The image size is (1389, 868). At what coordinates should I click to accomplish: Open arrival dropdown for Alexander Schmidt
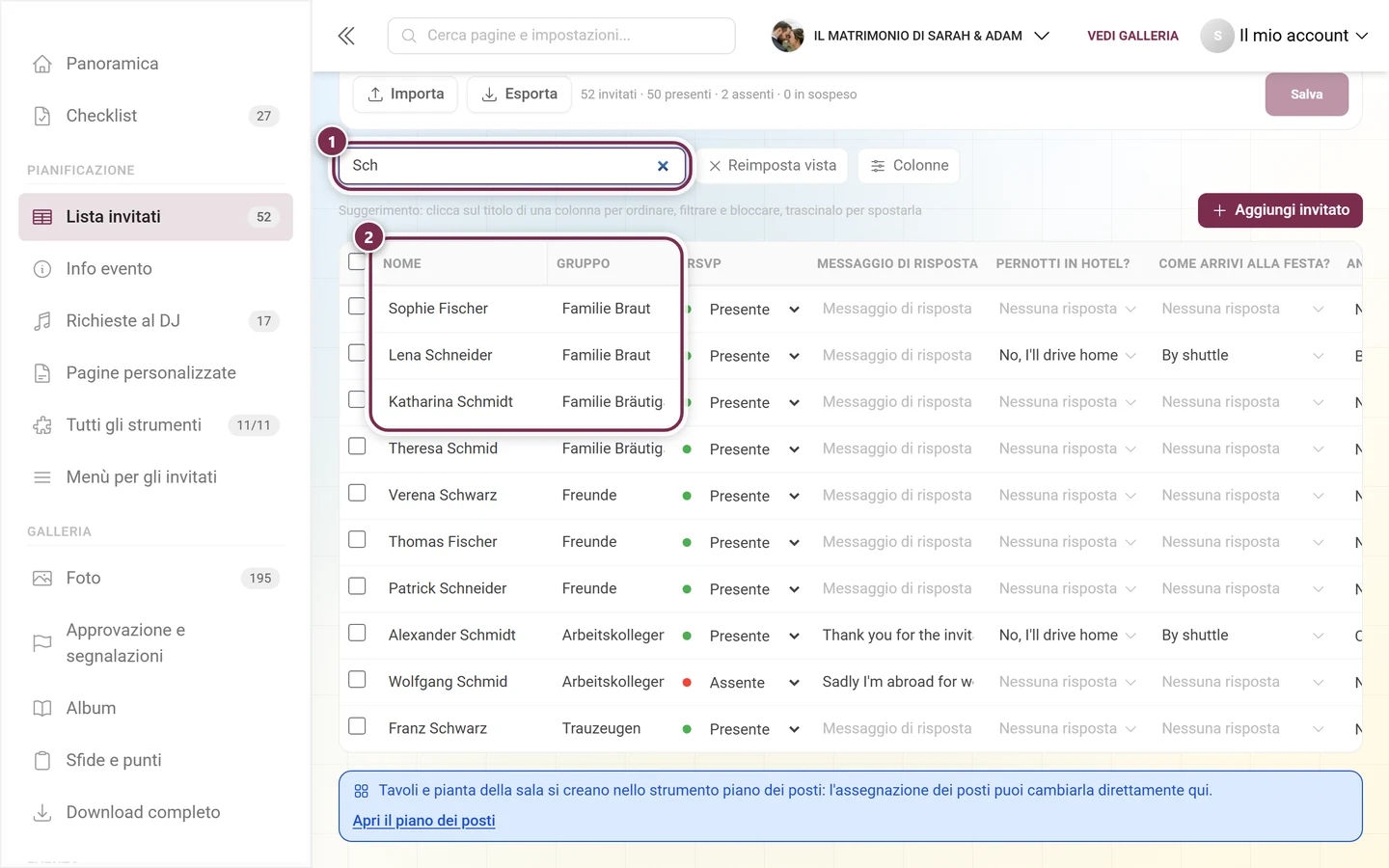click(1244, 636)
